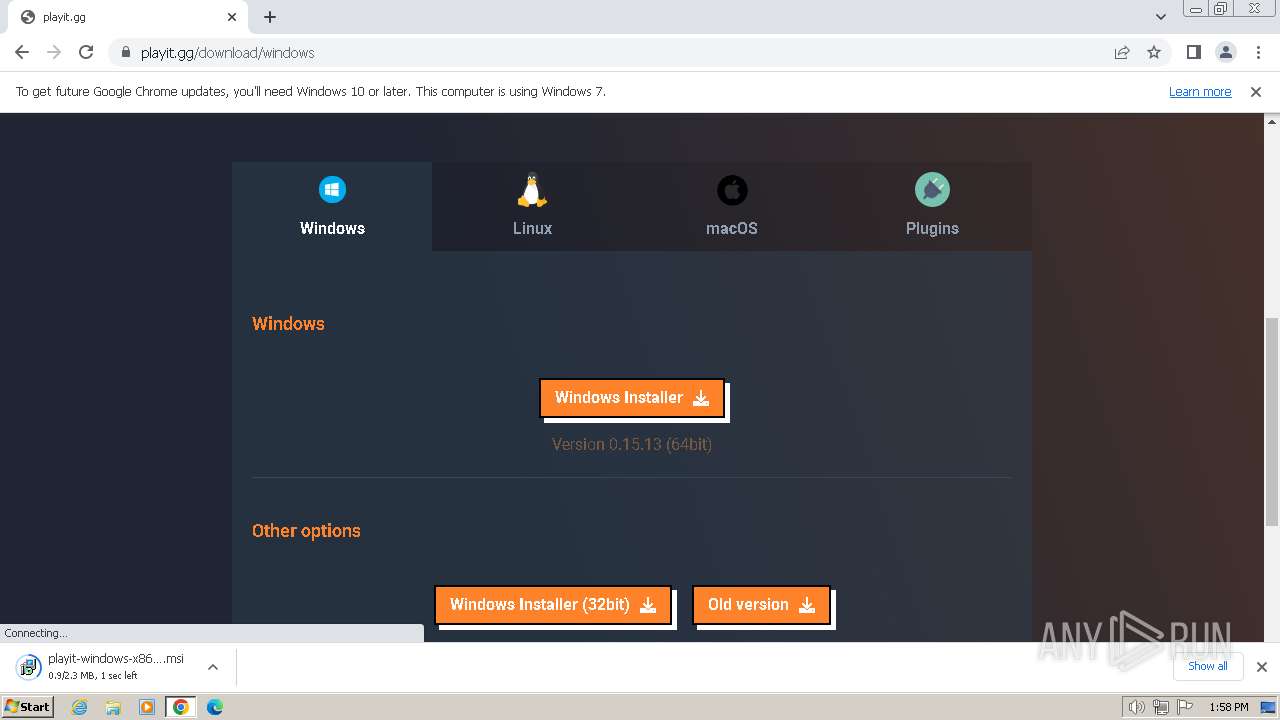Image resolution: width=1280 pixels, height=720 pixels.
Task: Toggle the Chrome side panel
Action: coord(1194,52)
